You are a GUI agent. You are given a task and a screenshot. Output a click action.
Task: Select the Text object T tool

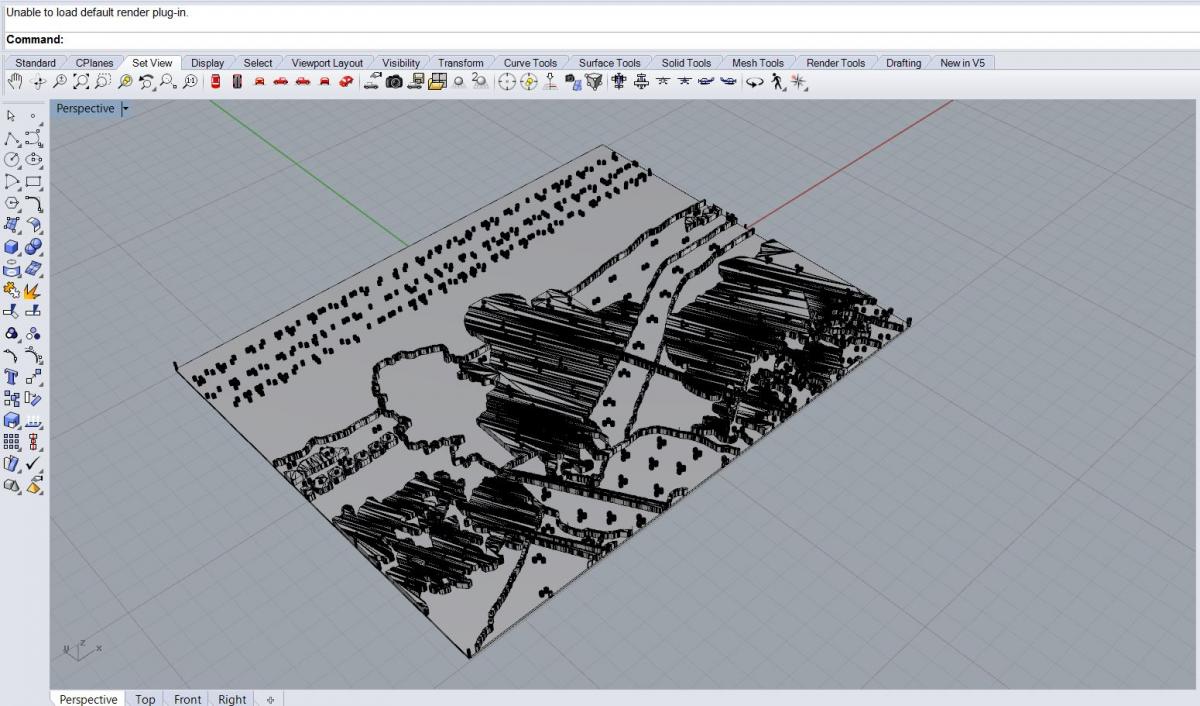[x=12, y=377]
